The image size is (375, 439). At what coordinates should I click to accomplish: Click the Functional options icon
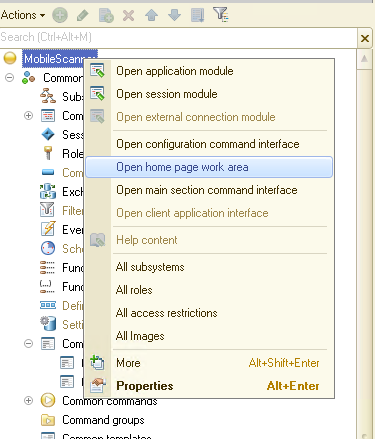pyautogui.click(x=47, y=267)
